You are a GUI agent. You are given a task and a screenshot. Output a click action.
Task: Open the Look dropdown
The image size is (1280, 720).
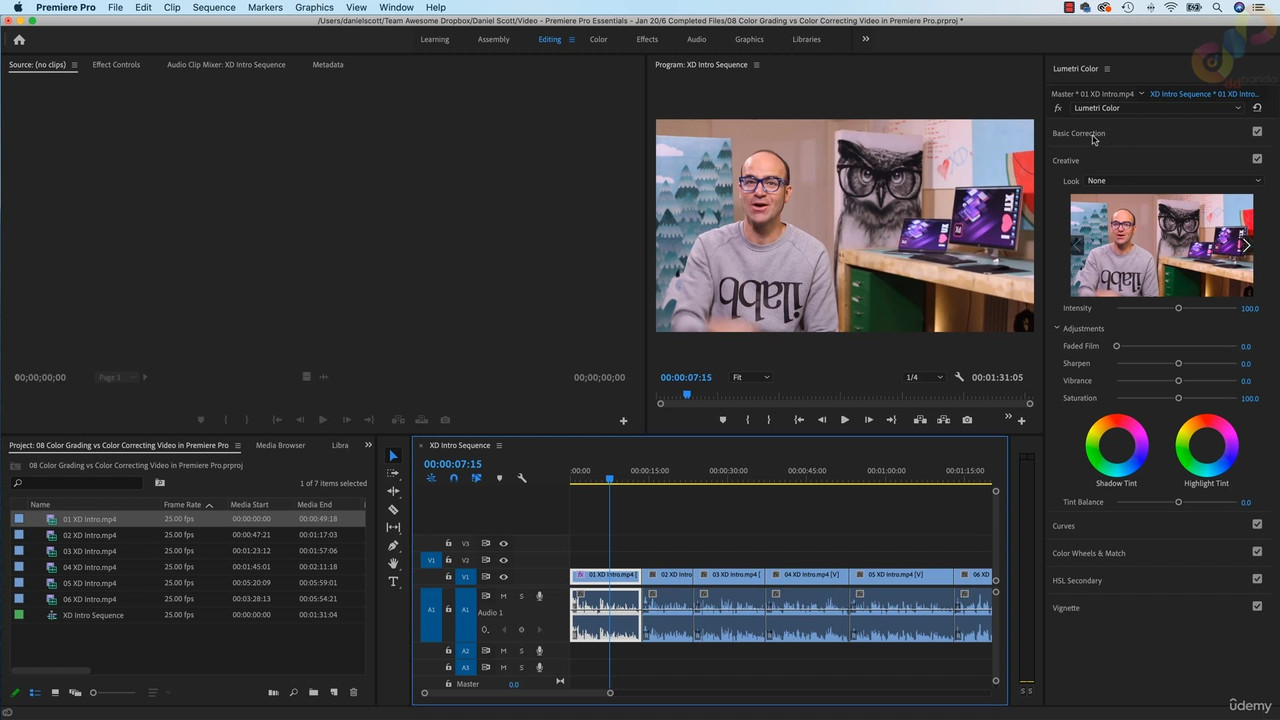(x=1173, y=181)
